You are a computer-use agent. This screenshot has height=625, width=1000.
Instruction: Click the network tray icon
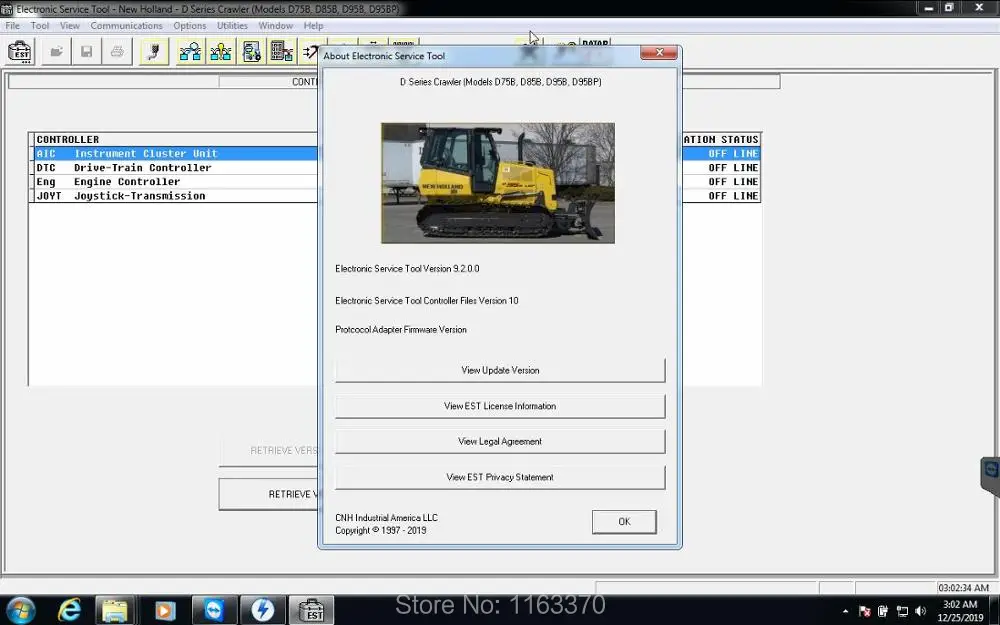902,611
